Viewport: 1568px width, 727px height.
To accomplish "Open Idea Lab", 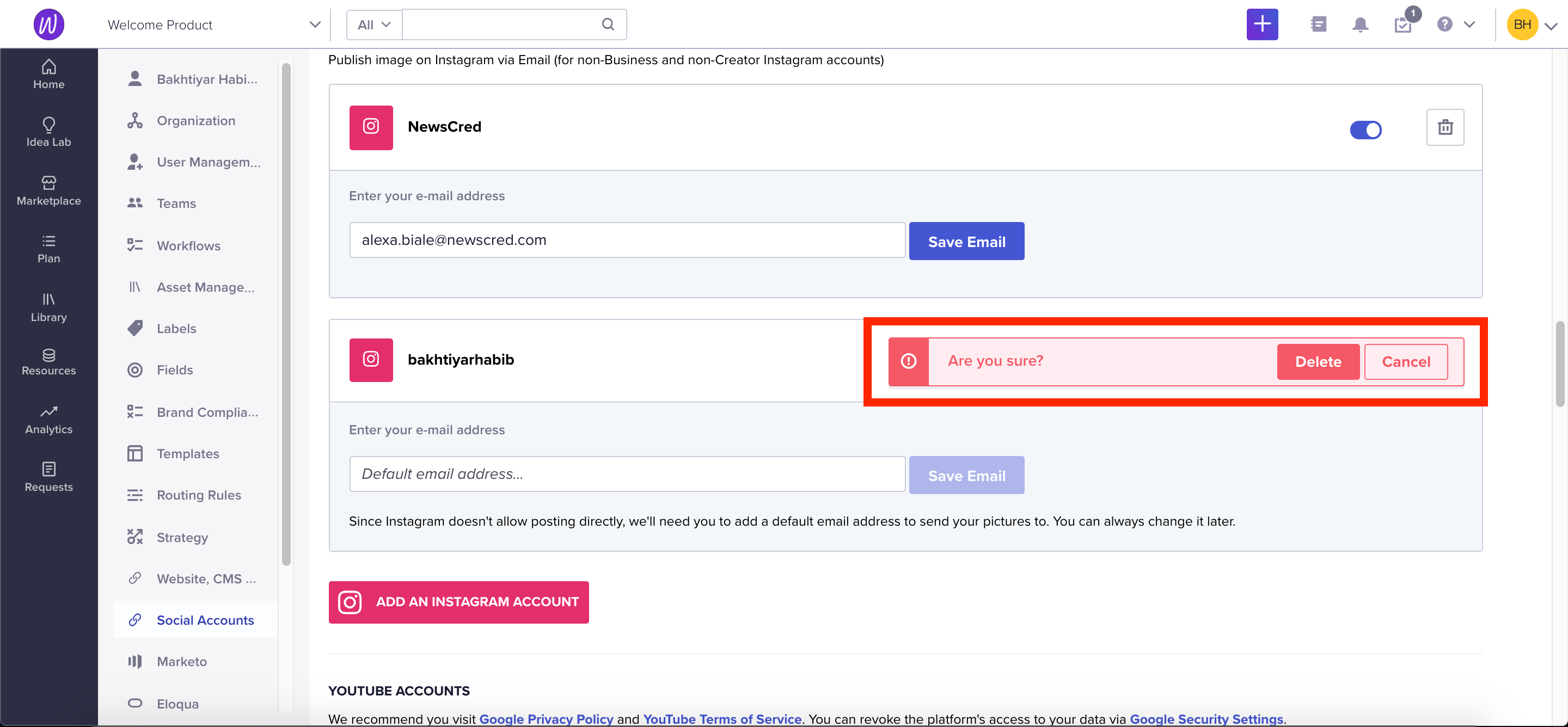I will (48, 133).
